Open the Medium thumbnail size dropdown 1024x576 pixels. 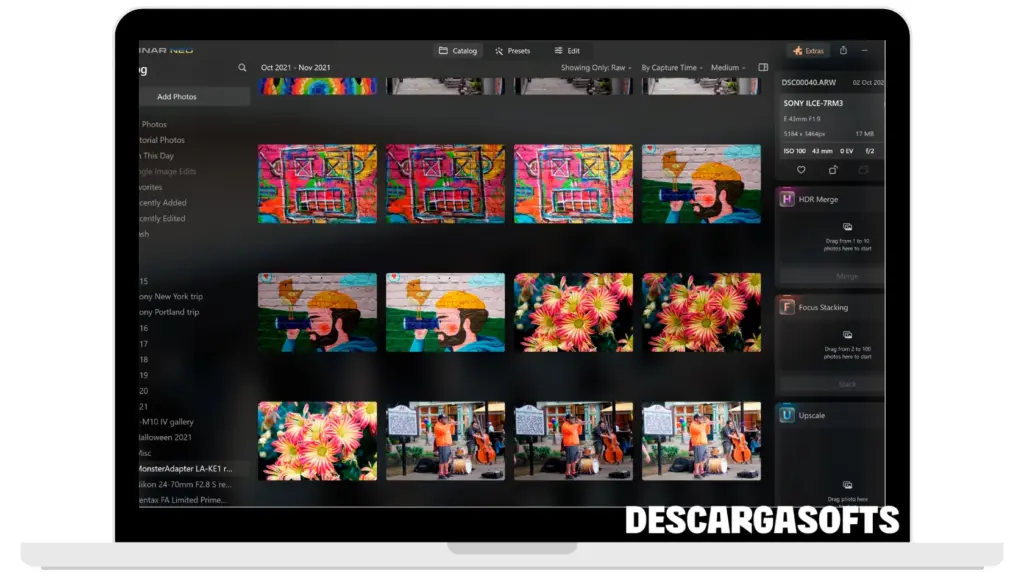(728, 68)
